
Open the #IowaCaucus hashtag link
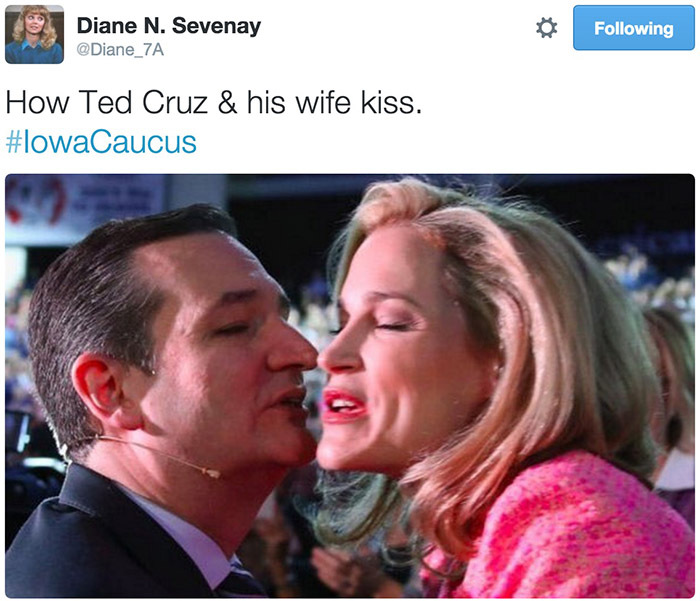(x=101, y=142)
